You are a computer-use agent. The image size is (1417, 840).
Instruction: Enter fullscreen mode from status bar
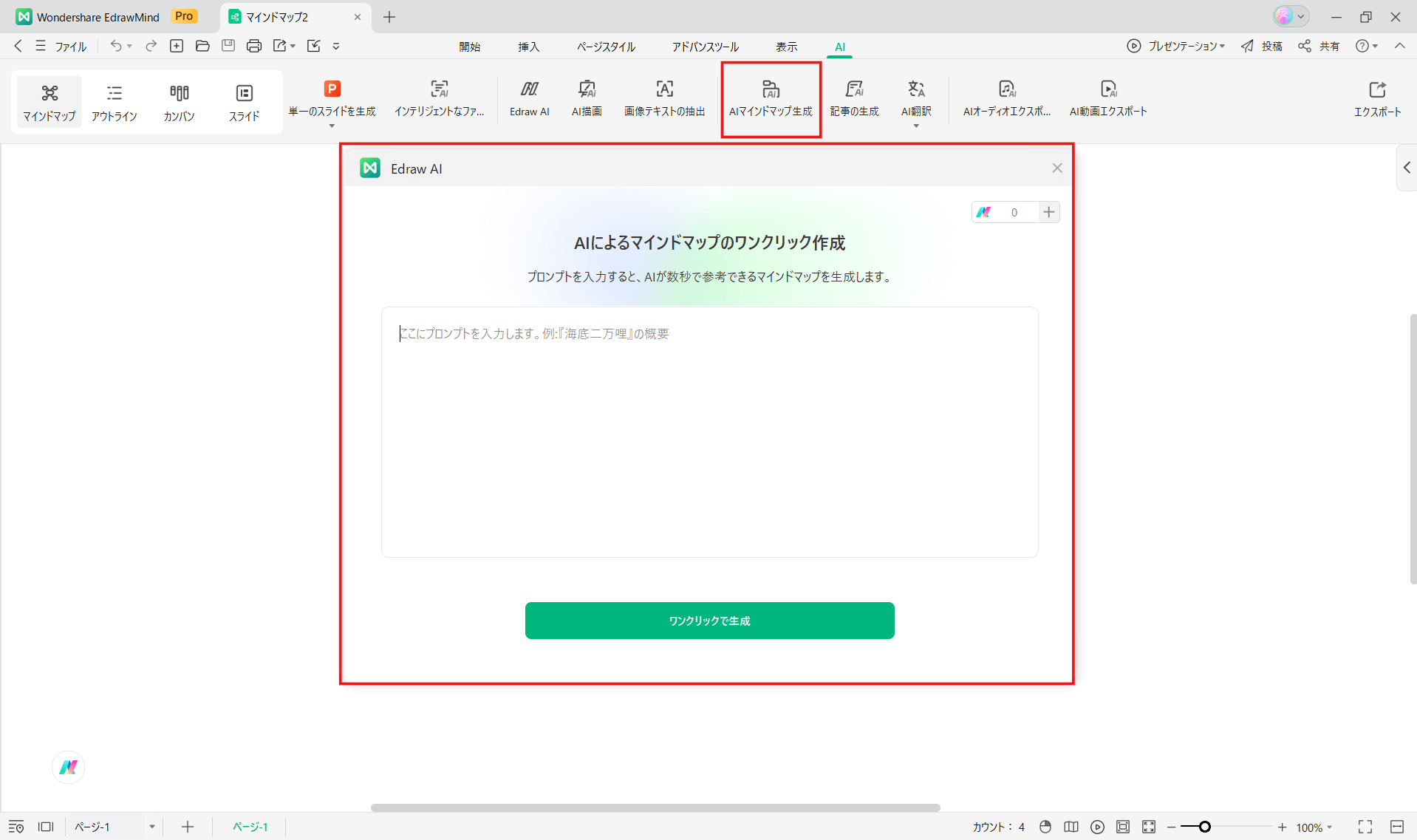(1365, 827)
